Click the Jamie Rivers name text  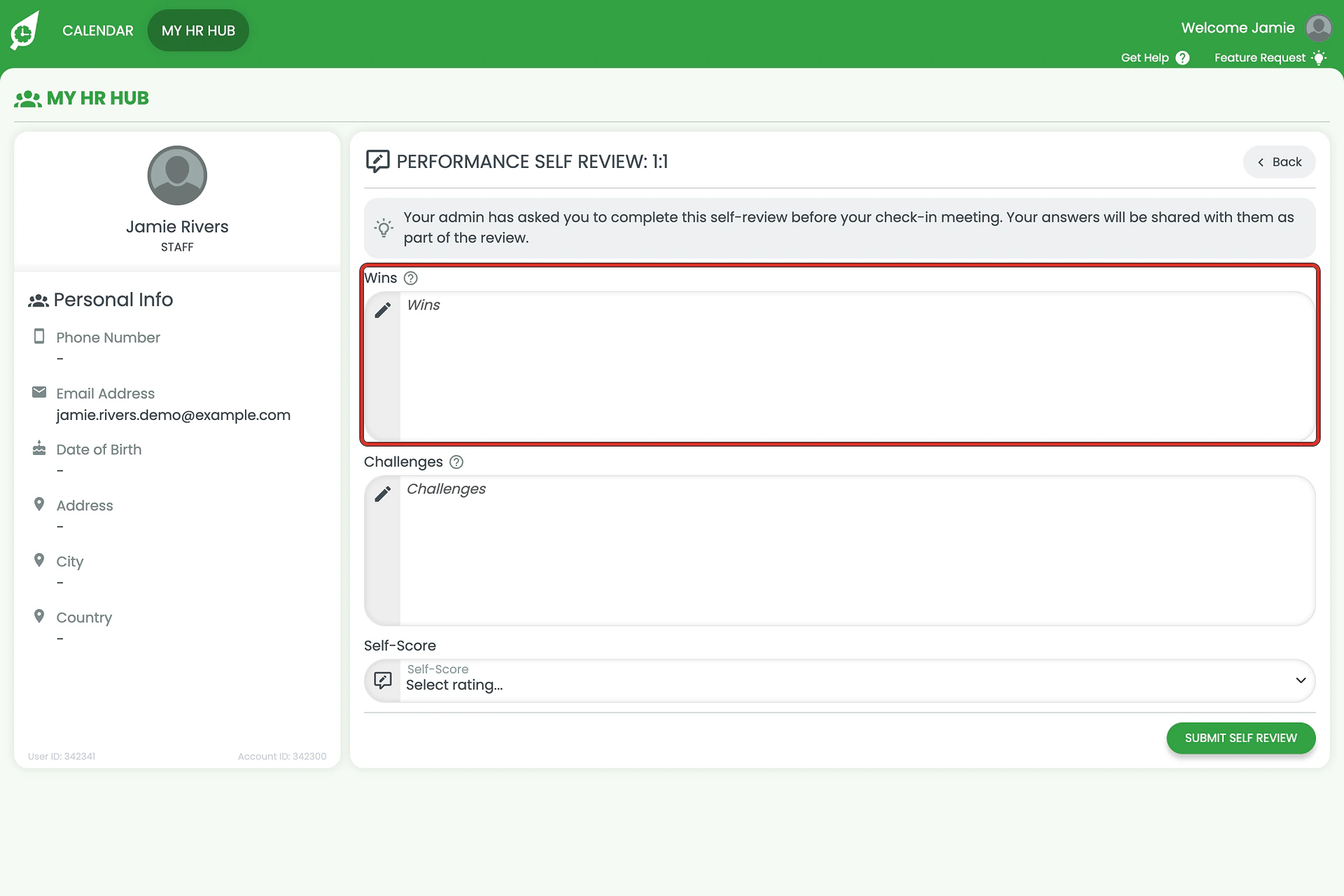[177, 227]
